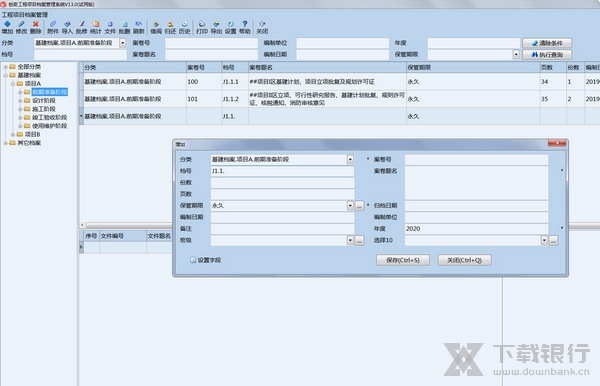Image resolution: width=600 pixels, height=386 pixels.
Task: Select the table row with 案卷号 100
Action: (341, 81)
